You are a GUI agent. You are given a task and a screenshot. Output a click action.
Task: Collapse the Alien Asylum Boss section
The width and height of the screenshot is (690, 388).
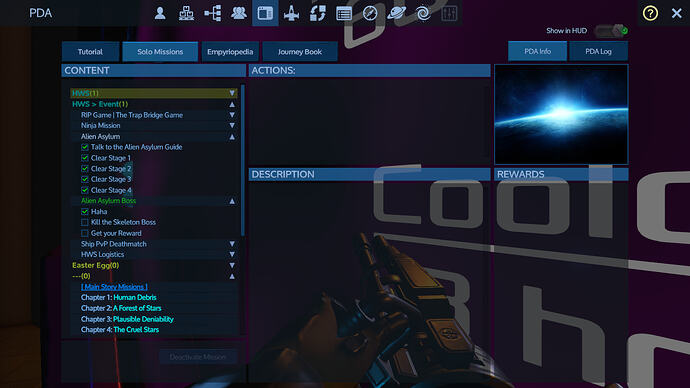(x=232, y=201)
